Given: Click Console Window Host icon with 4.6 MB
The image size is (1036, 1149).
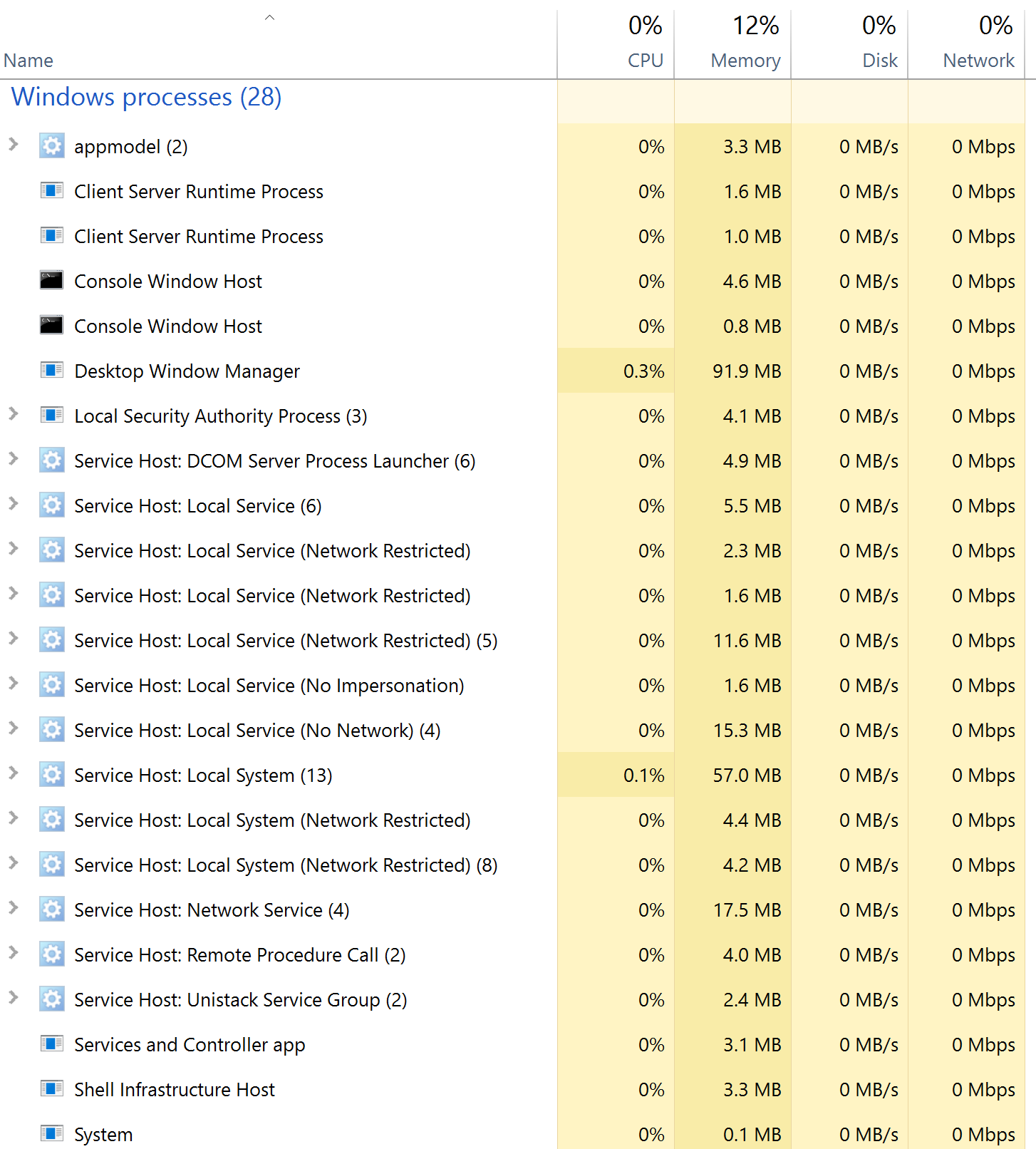Looking at the screenshot, I should click(x=52, y=281).
